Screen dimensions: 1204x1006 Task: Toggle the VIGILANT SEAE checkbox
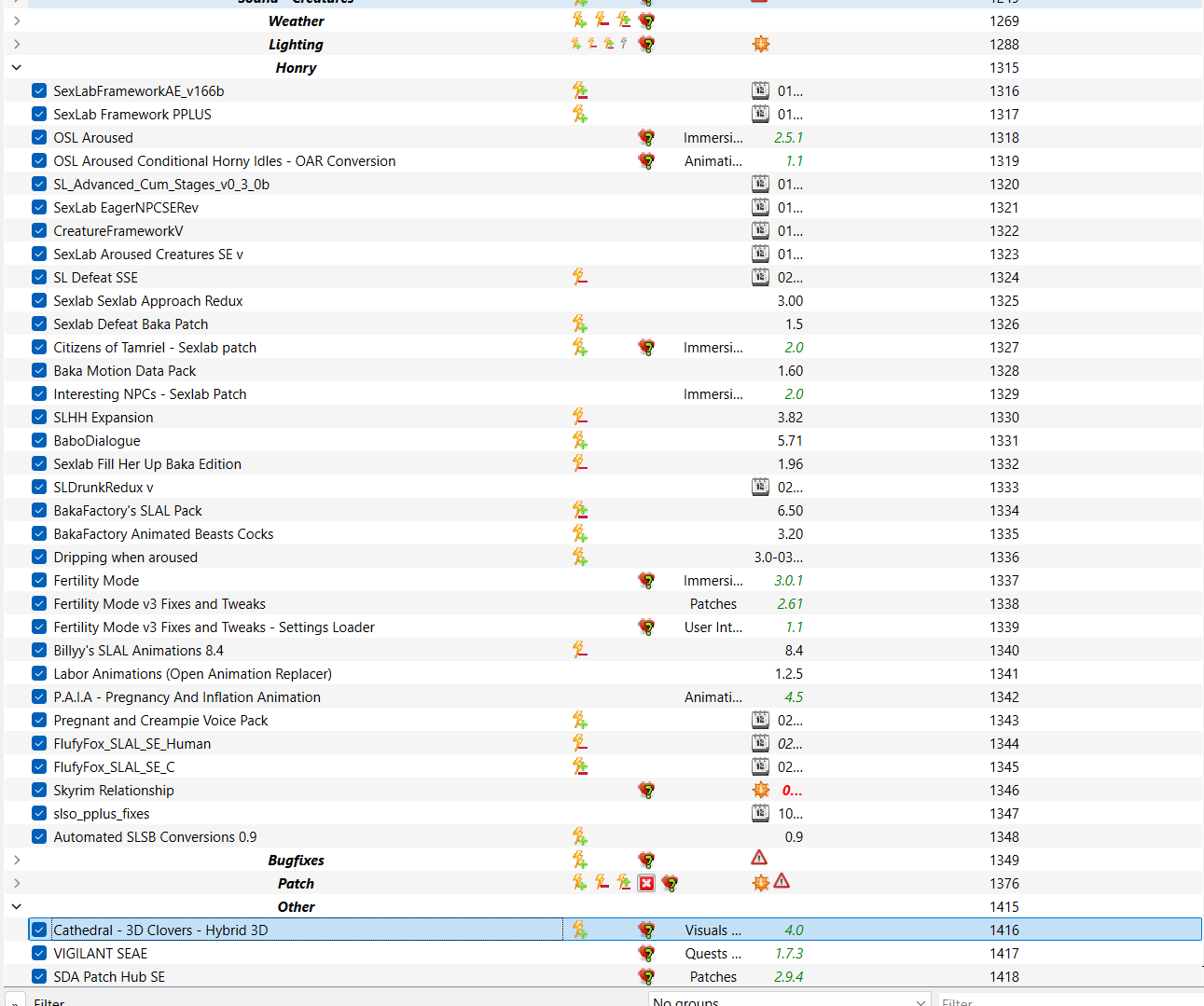[39, 953]
